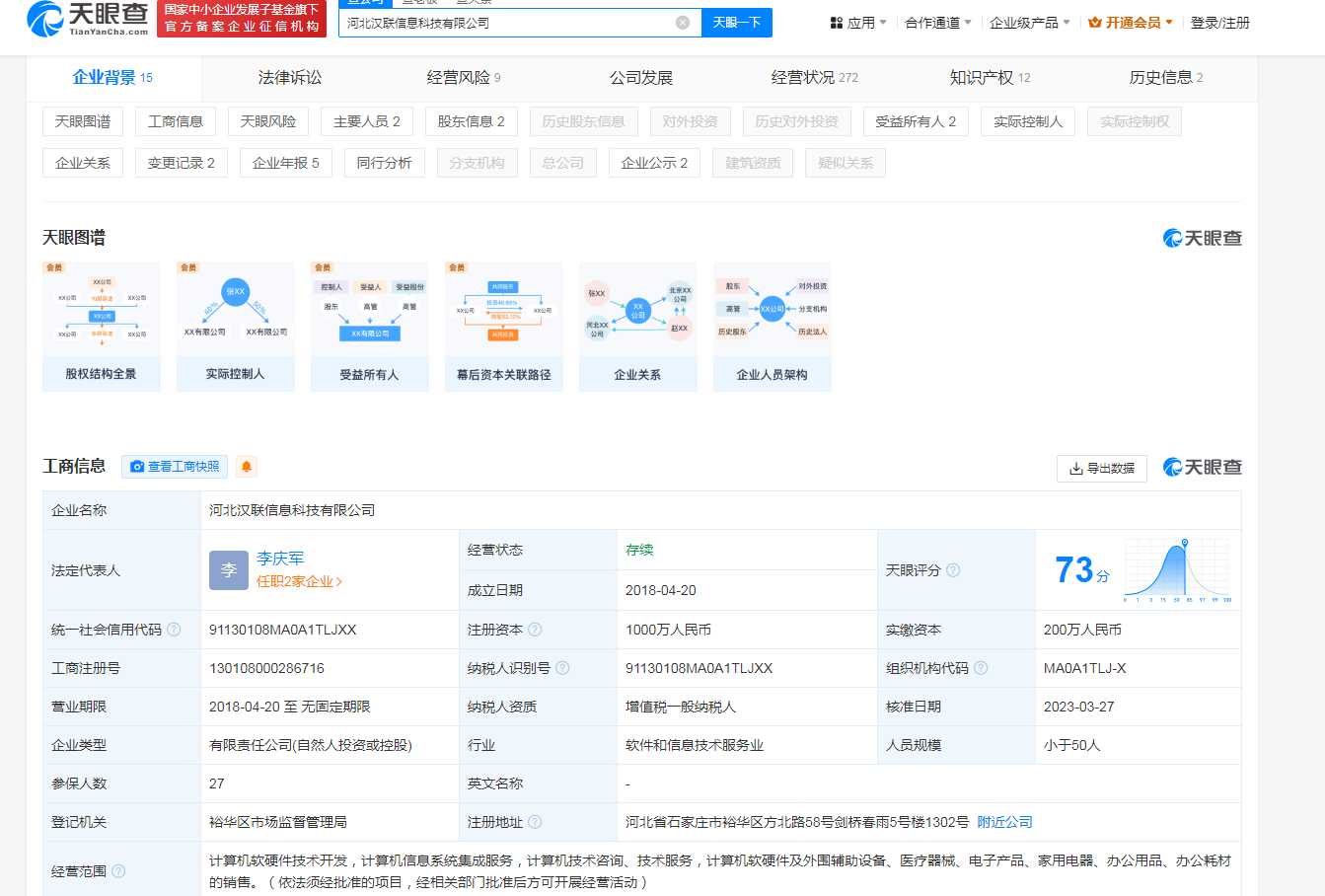Switch to the 企业背景 tab

pyautogui.click(x=112, y=78)
